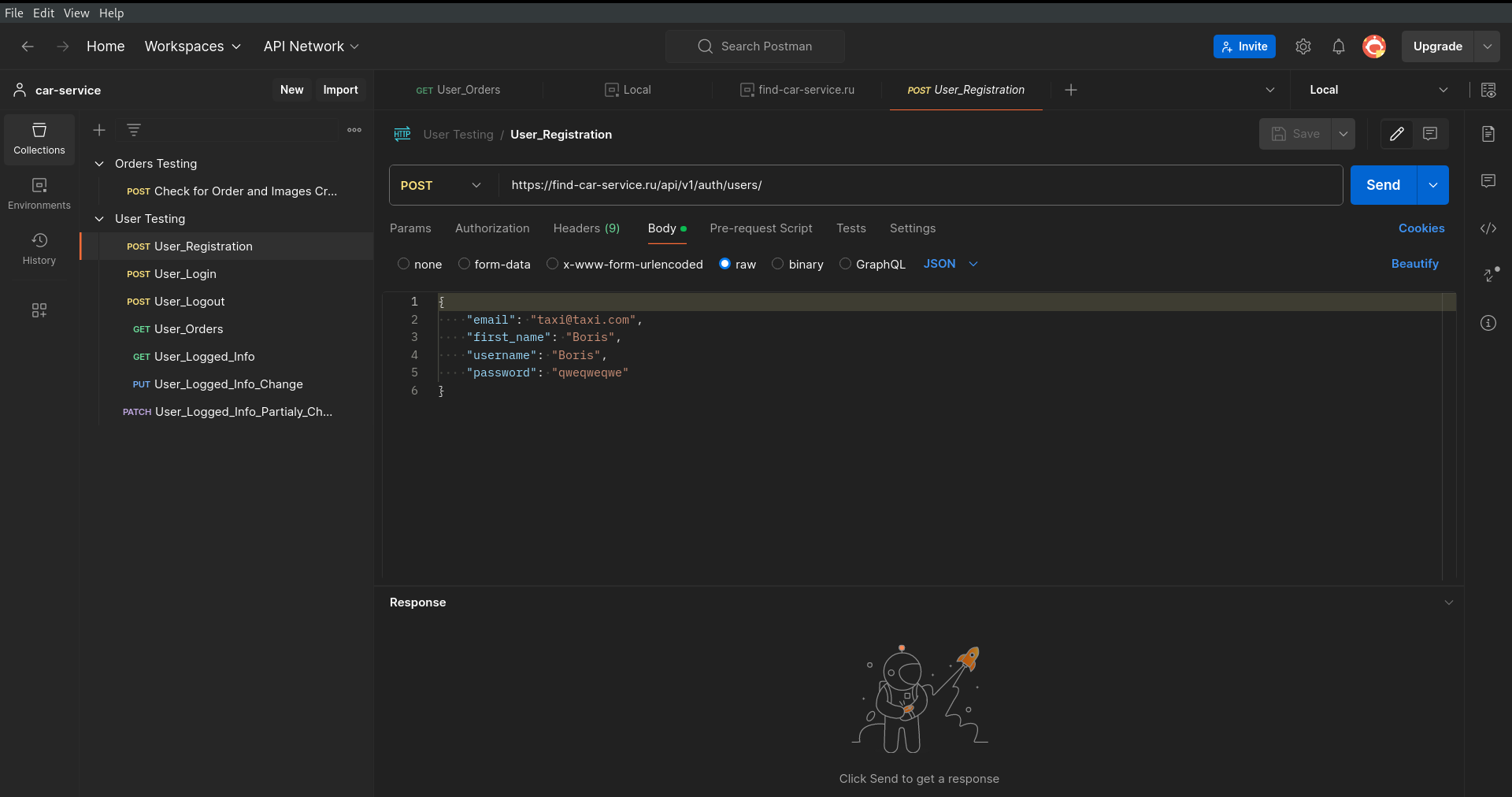Screen dimensions: 1512x797
Task: Open Headers (9) request tab
Action: [x=587, y=228]
